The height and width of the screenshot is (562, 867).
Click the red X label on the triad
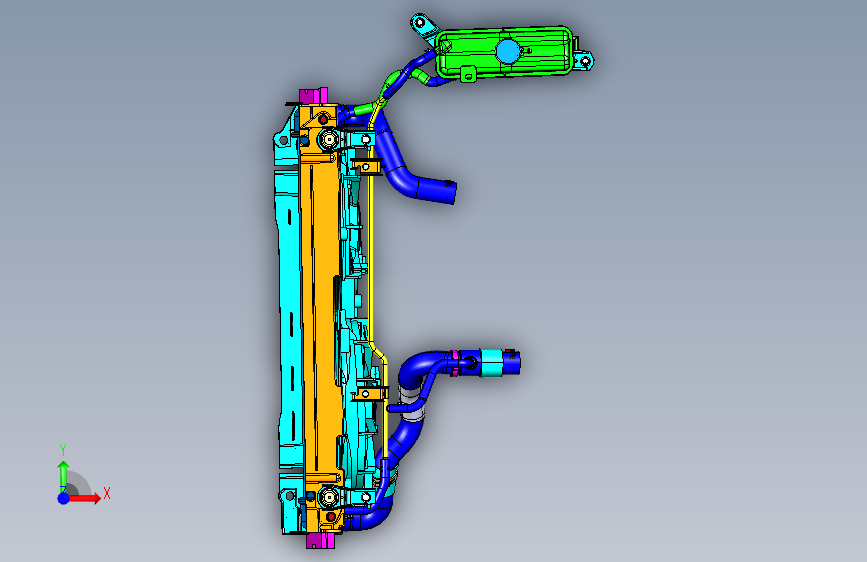107,493
